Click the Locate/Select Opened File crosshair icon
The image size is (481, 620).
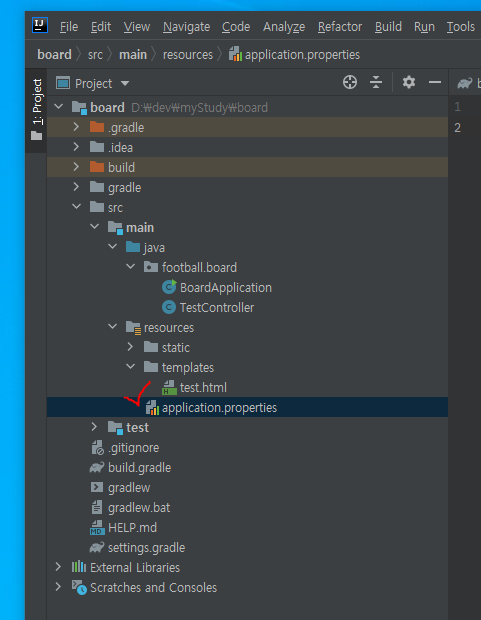click(x=350, y=83)
